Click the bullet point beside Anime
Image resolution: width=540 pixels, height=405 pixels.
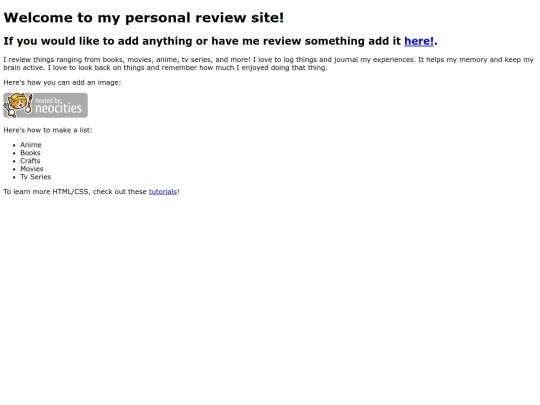coord(14,145)
